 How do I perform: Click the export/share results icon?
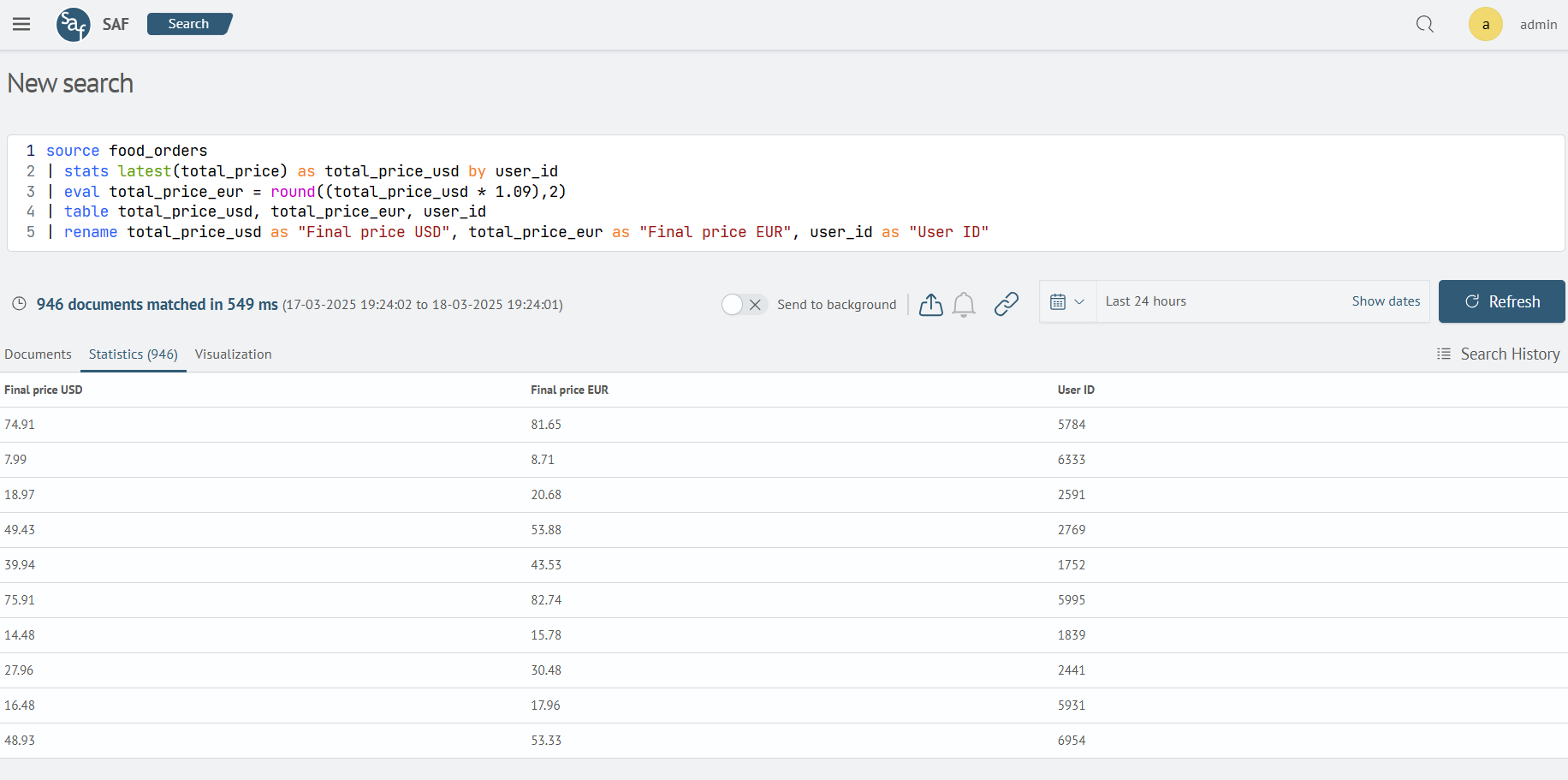click(x=931, y=304)
